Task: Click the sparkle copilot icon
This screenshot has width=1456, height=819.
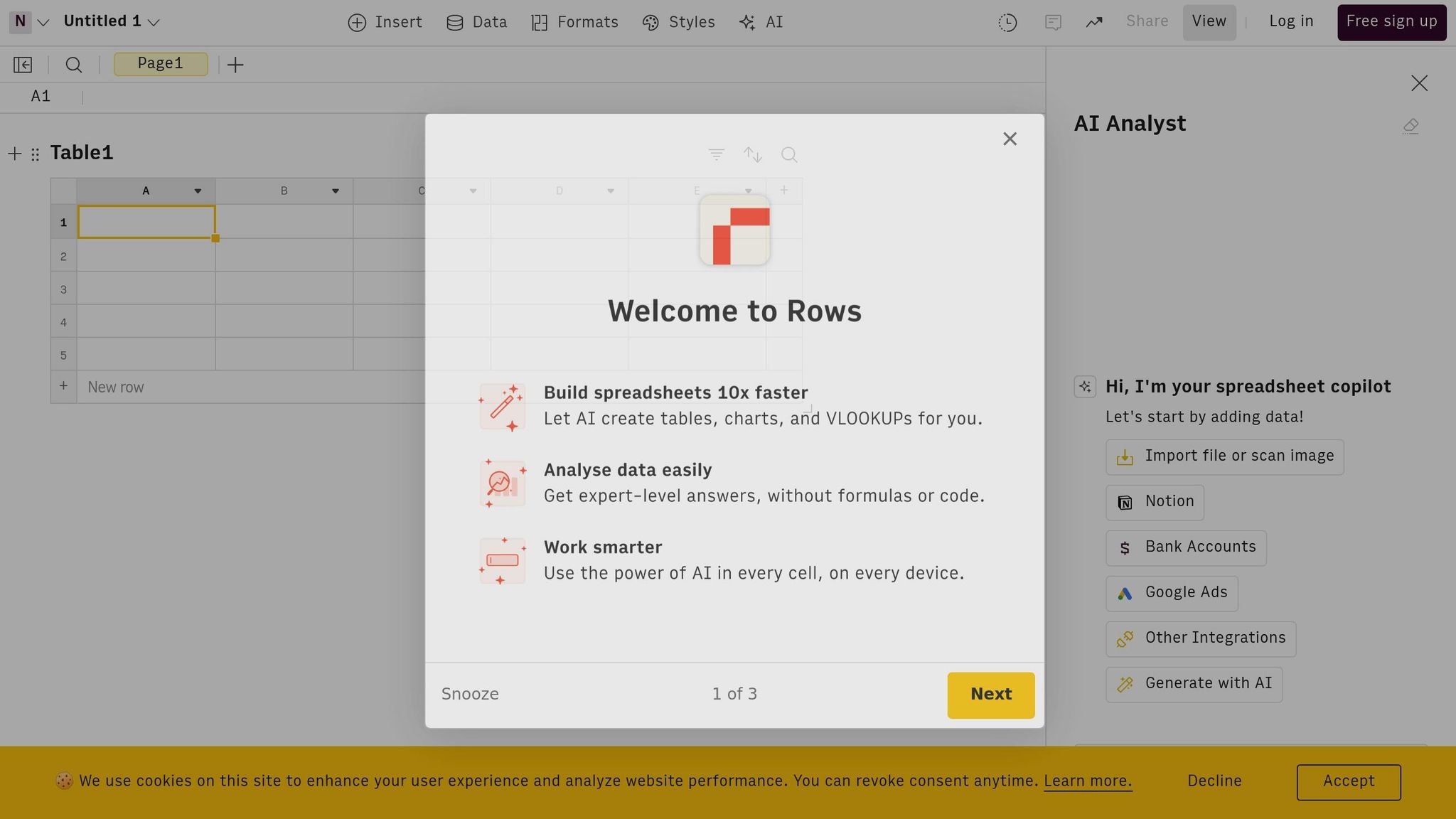Action: (x=1084, y=387)
